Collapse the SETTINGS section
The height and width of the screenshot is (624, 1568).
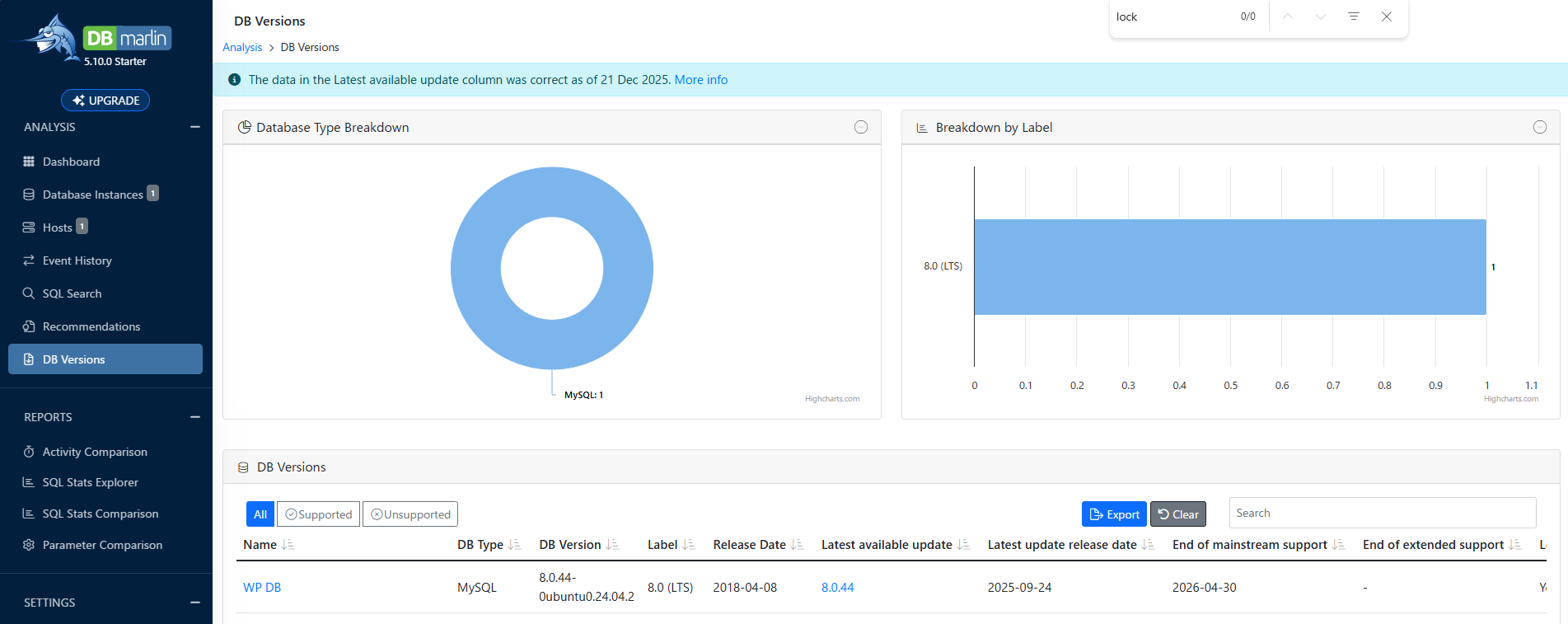pos(195,603)
